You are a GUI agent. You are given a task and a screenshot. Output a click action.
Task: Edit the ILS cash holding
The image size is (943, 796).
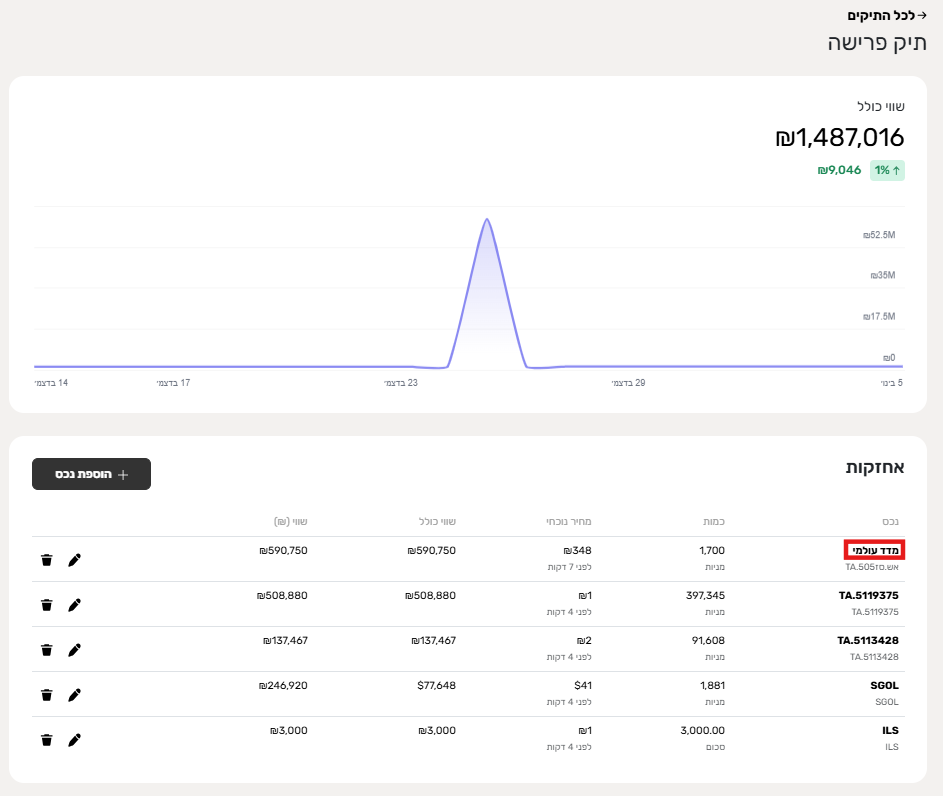point(74,740)
